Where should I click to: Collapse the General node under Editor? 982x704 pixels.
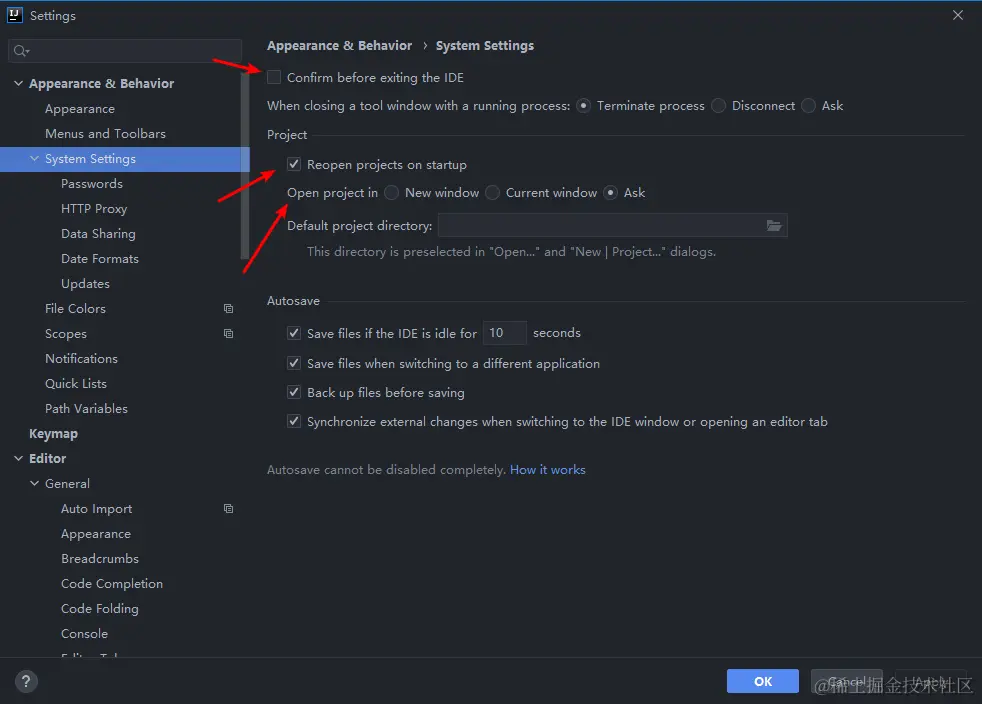click(x=34, y=484)
